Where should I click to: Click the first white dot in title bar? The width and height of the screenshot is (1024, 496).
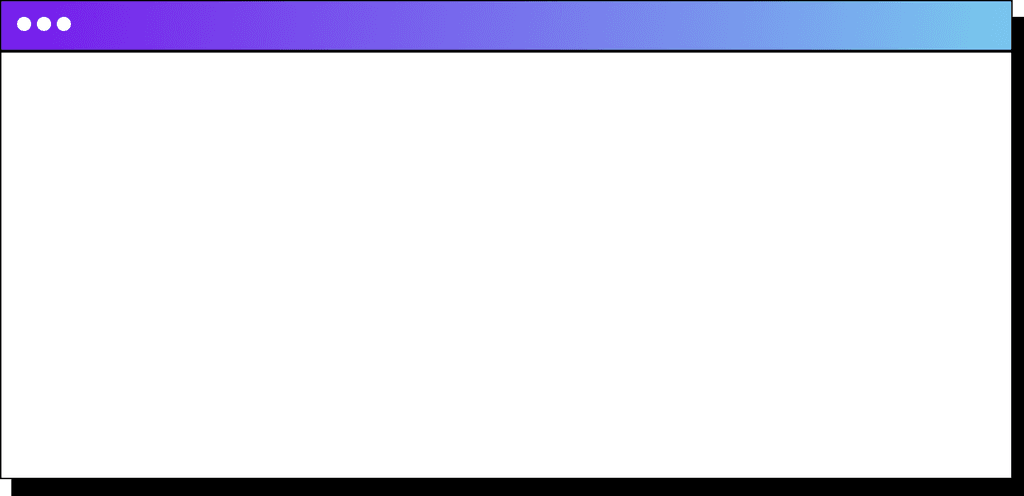pos(24,24)
